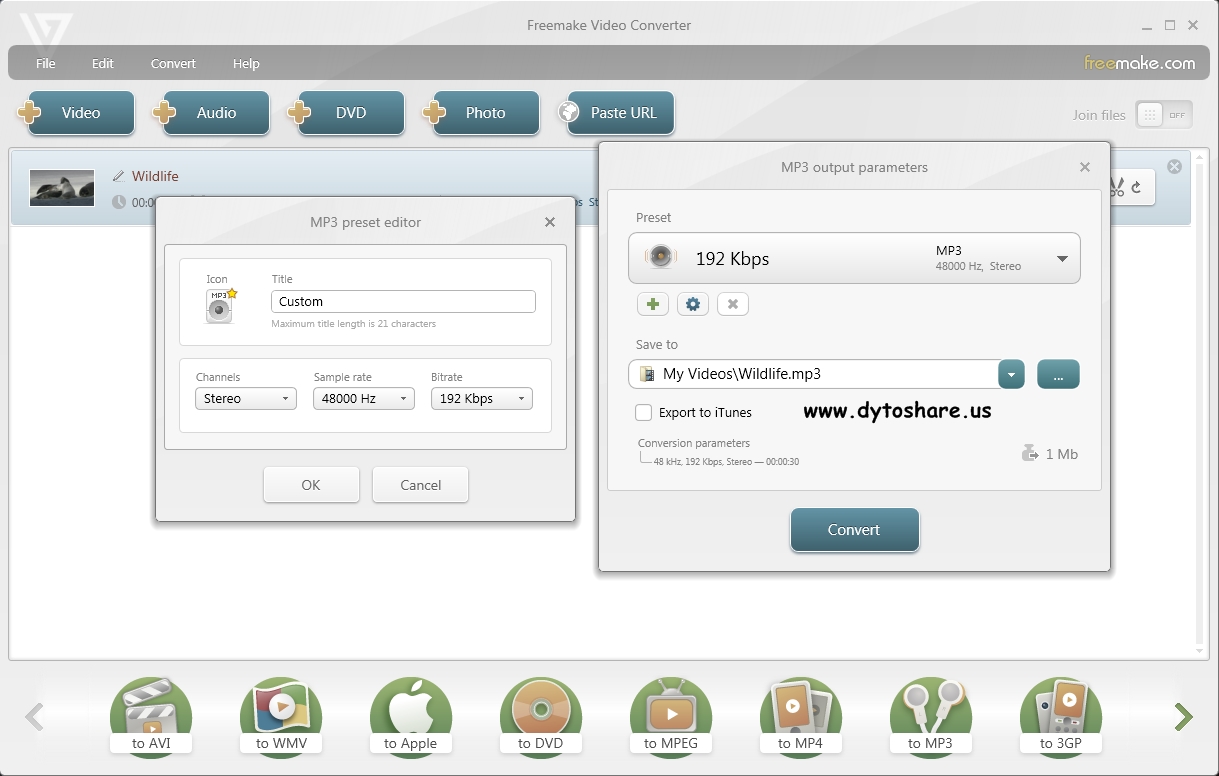Delete the selected preset
1219x776 pixels.
pos(732,303)
